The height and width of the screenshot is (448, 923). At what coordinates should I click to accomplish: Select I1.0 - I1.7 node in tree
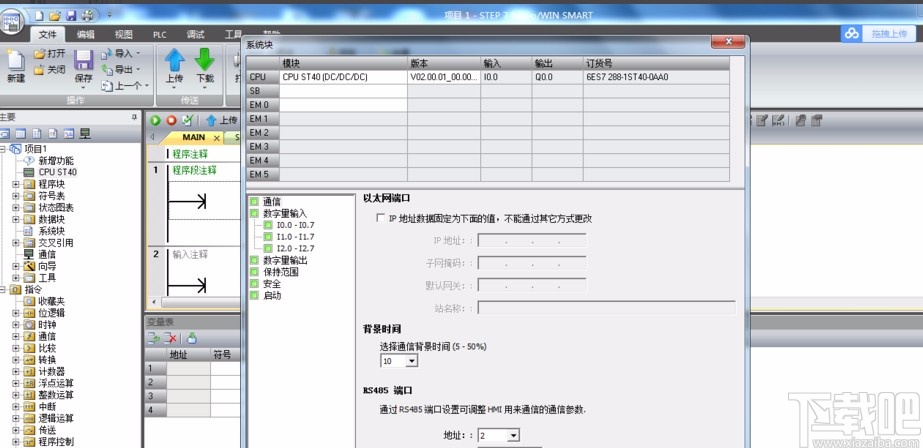point(296,237)
